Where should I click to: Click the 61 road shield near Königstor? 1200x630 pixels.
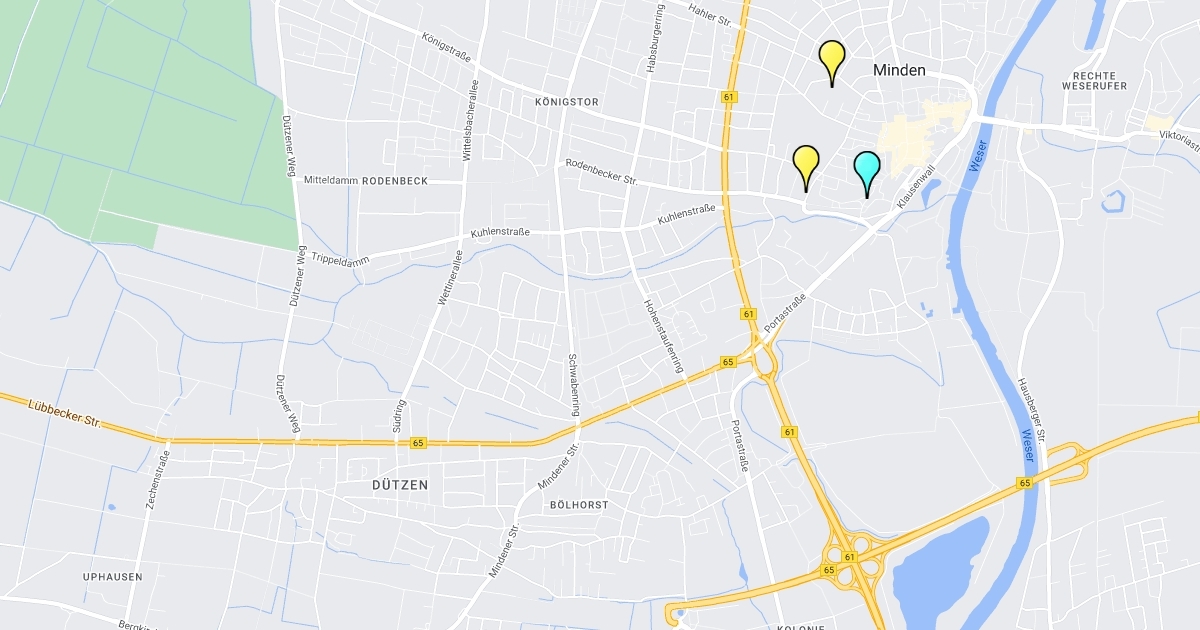tap(727, 97)
